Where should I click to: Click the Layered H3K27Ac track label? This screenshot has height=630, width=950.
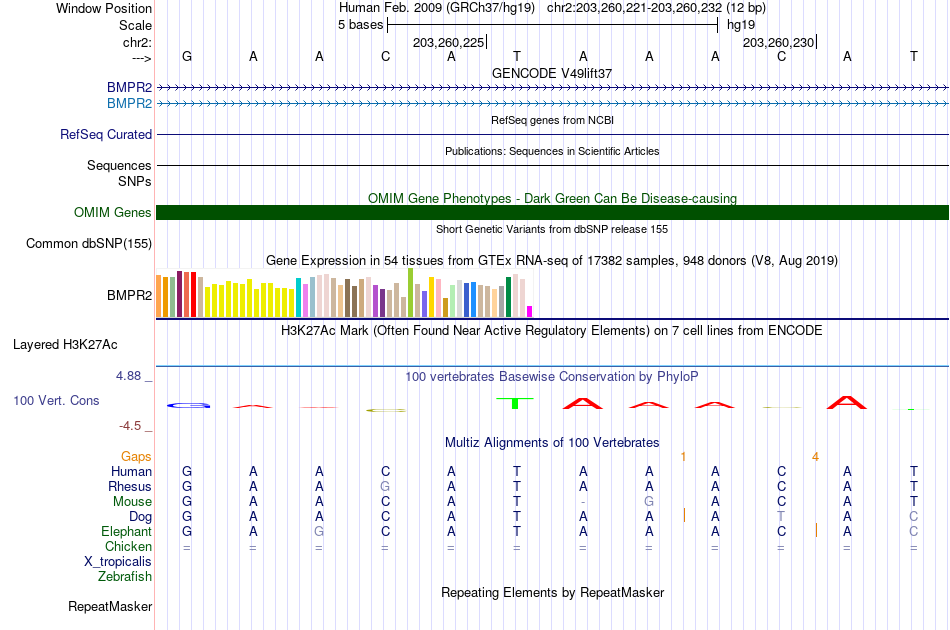[65, 345]
